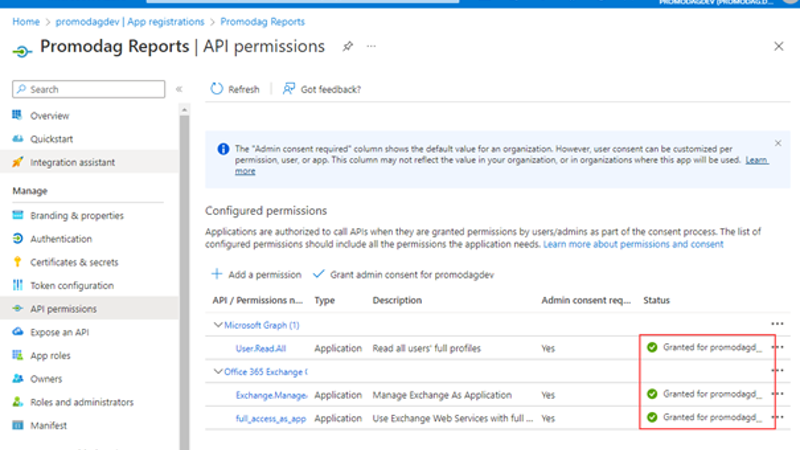Open the full_access_as_app permission link
Viewport: 800px width, 450px height.
pyautogui.click(x=270, y=418)
